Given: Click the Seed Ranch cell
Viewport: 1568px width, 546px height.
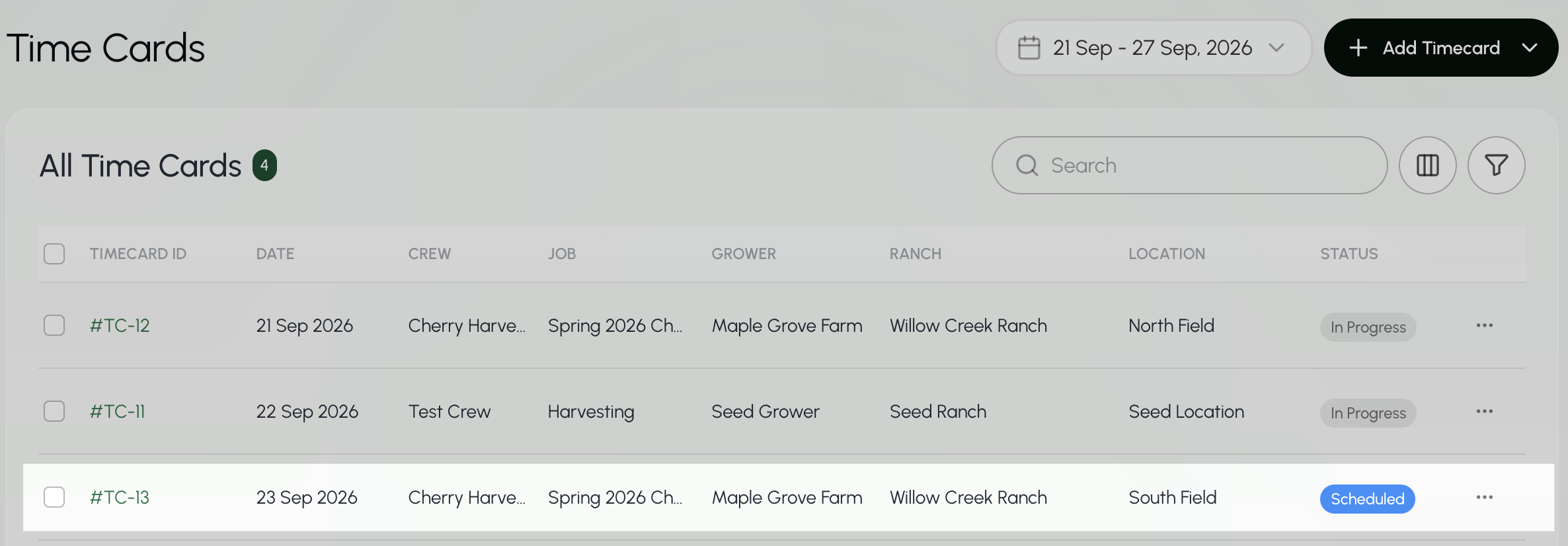Looking at the screenshot, I should click(938, 411).
